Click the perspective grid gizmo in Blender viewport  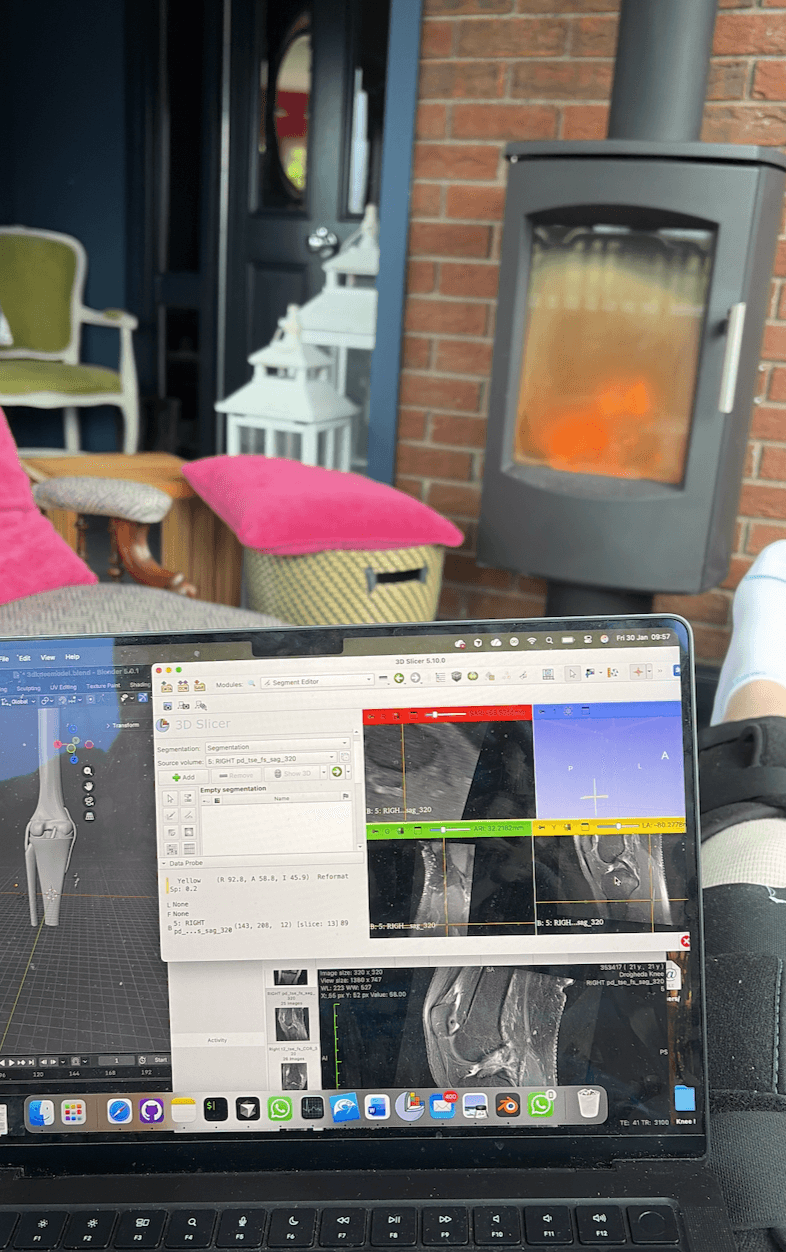pos(90,816)
